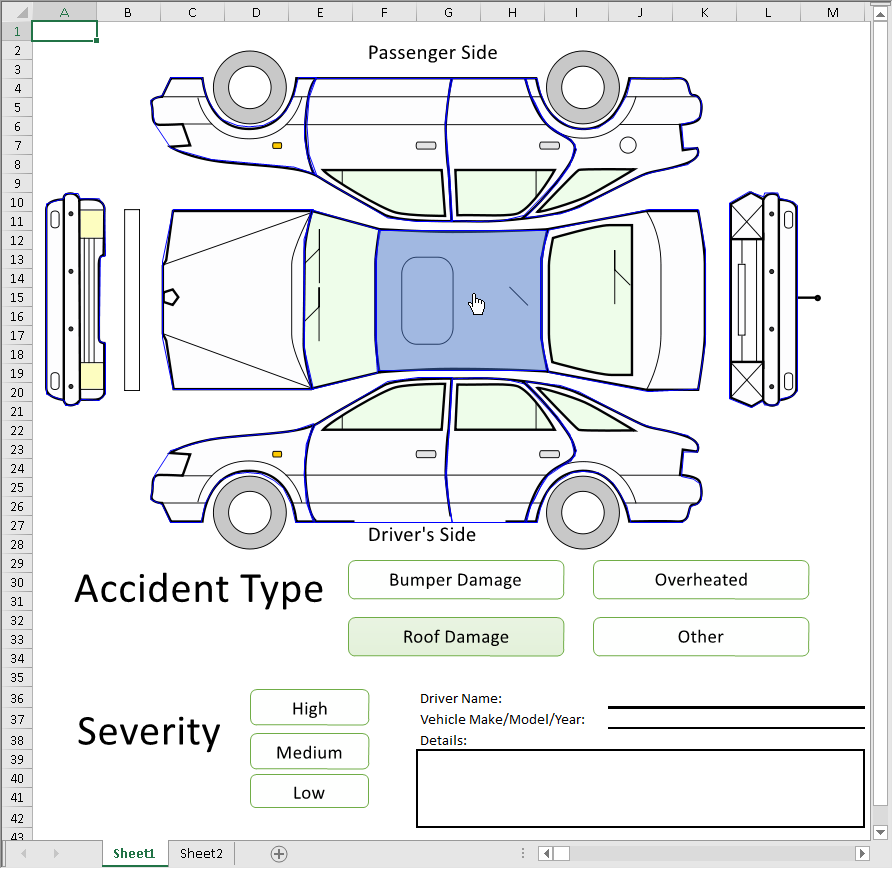The width and height of the screenshot is (893, 869).
Task: Click the new sheet plus icon
Action: pos(279,853)
